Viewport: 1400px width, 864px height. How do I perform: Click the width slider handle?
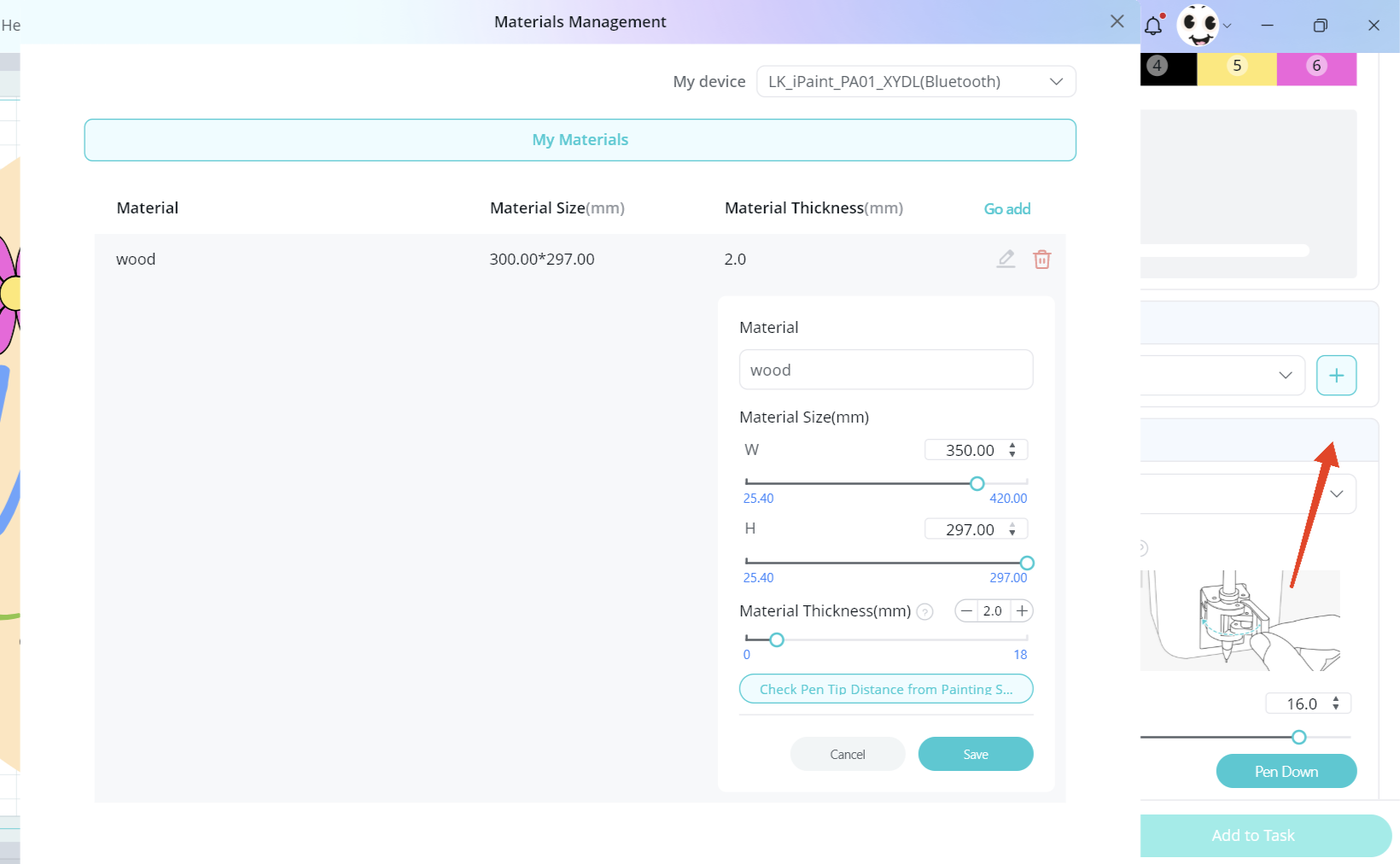point(977,483)
